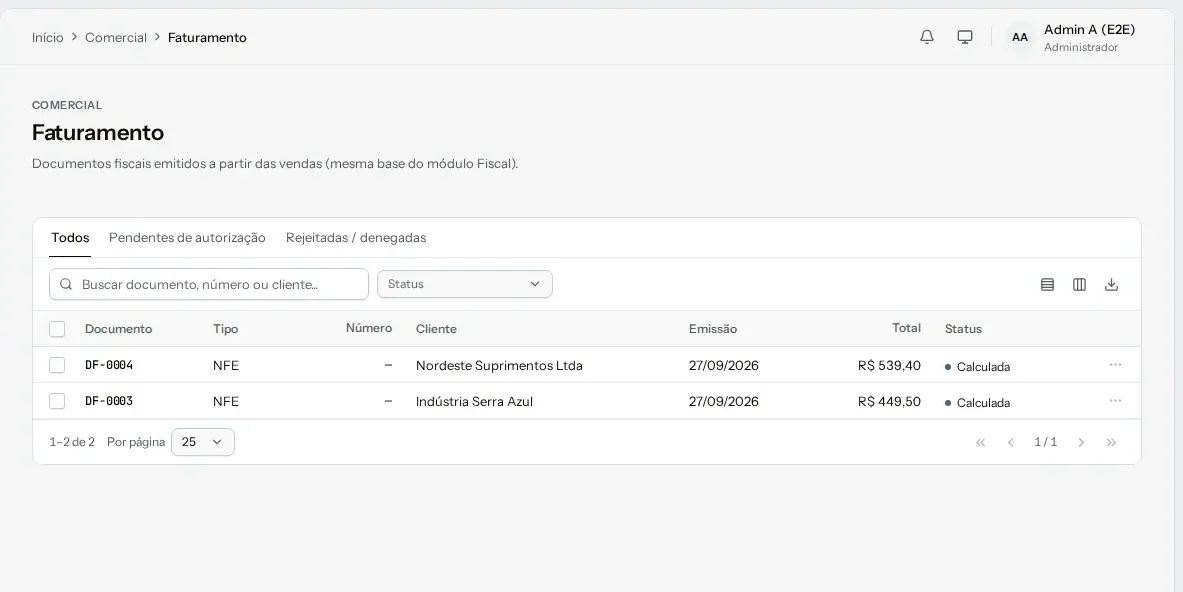Select all rows header checkbox
Viewport: 1183px width, 592px height.
[x=57, y=329]
